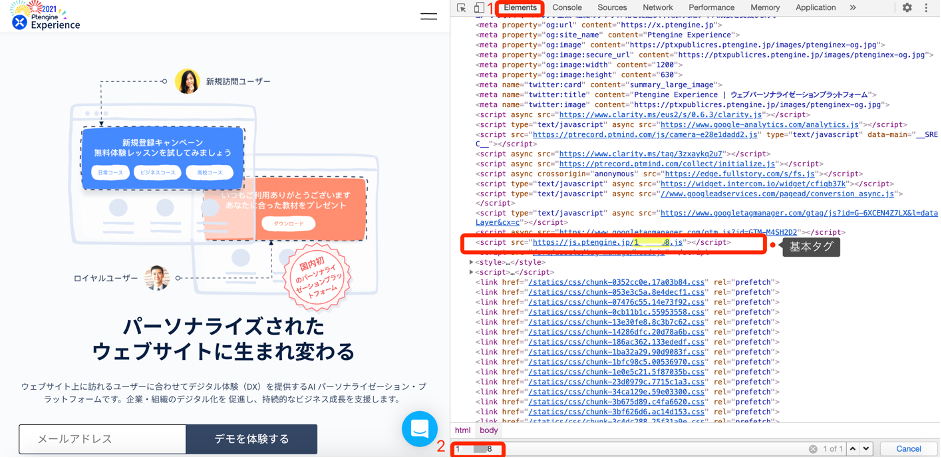Click the ロイヤルユーザー avatar

pyautogui.click(x=157, y=278)
